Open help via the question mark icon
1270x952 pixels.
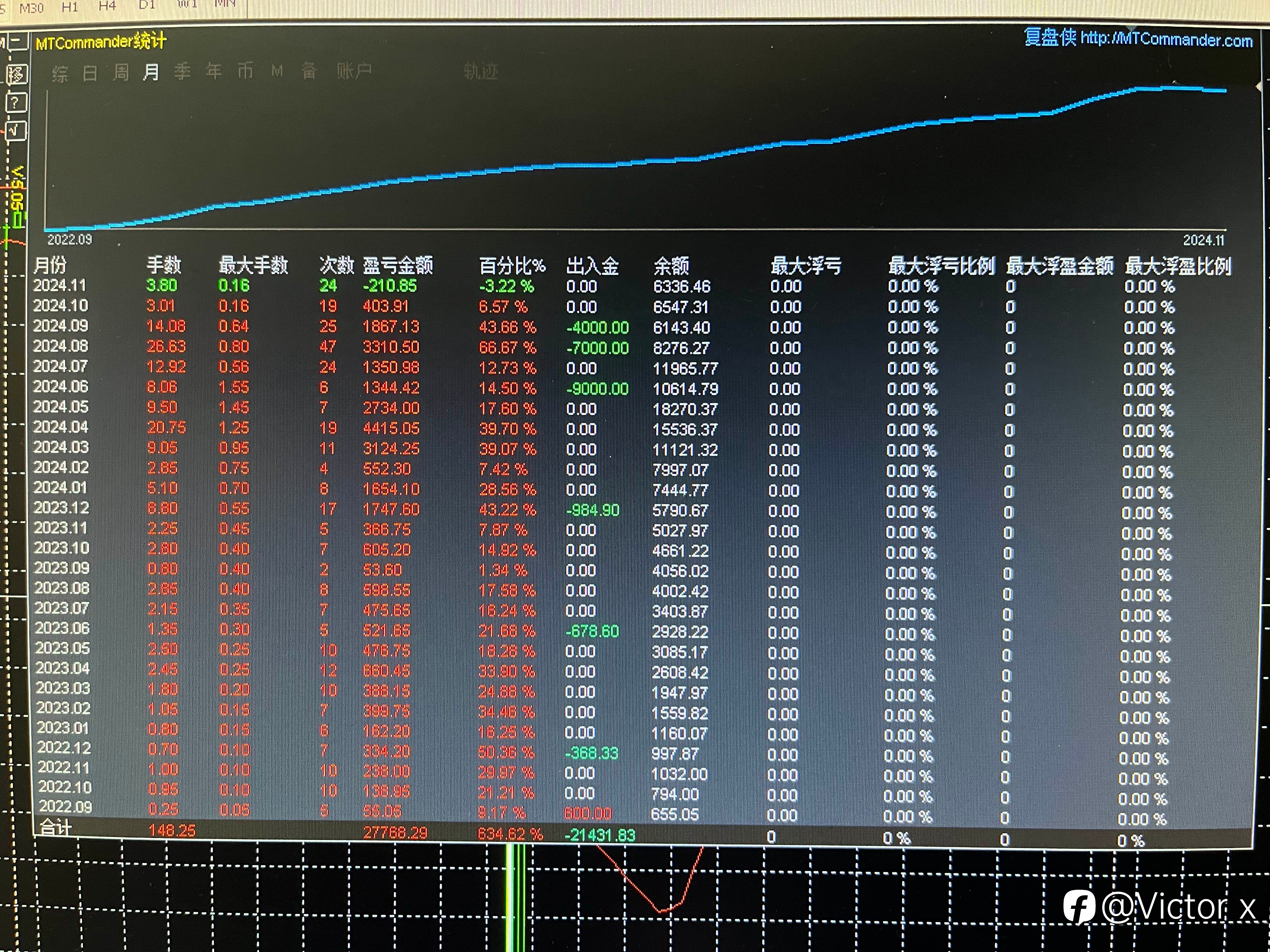[x=15, y=103]
